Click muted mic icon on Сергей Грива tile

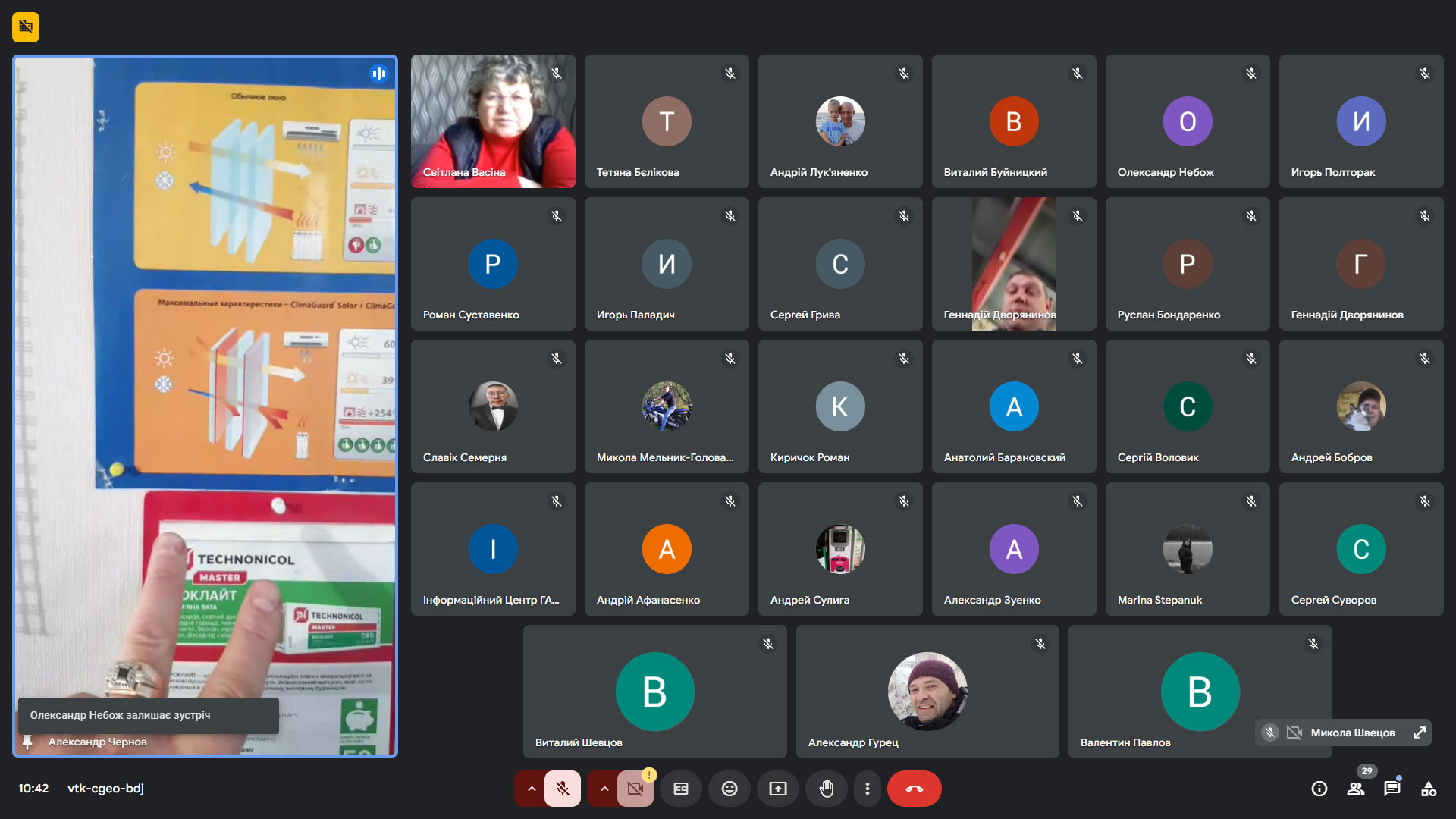904,216
